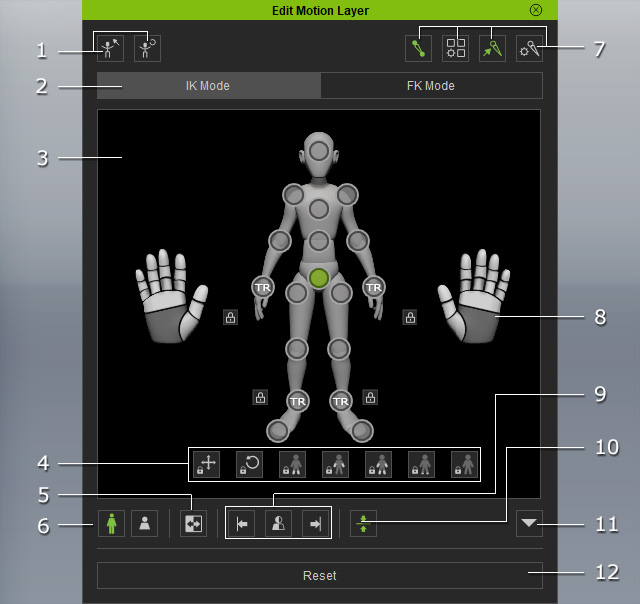Open the gear and pin settings icon
Image resolution: width=640 pixels, height=604 pixels.
[x=529, y=49]
